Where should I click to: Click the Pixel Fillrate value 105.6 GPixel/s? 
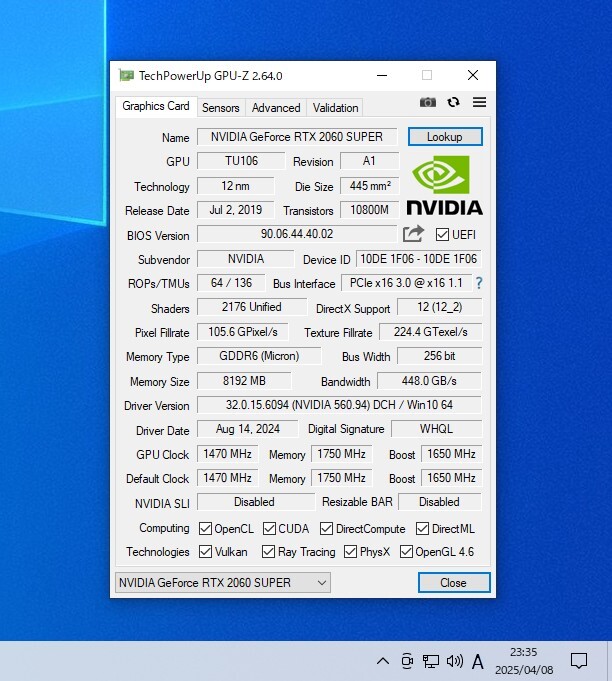coord(242,332)
